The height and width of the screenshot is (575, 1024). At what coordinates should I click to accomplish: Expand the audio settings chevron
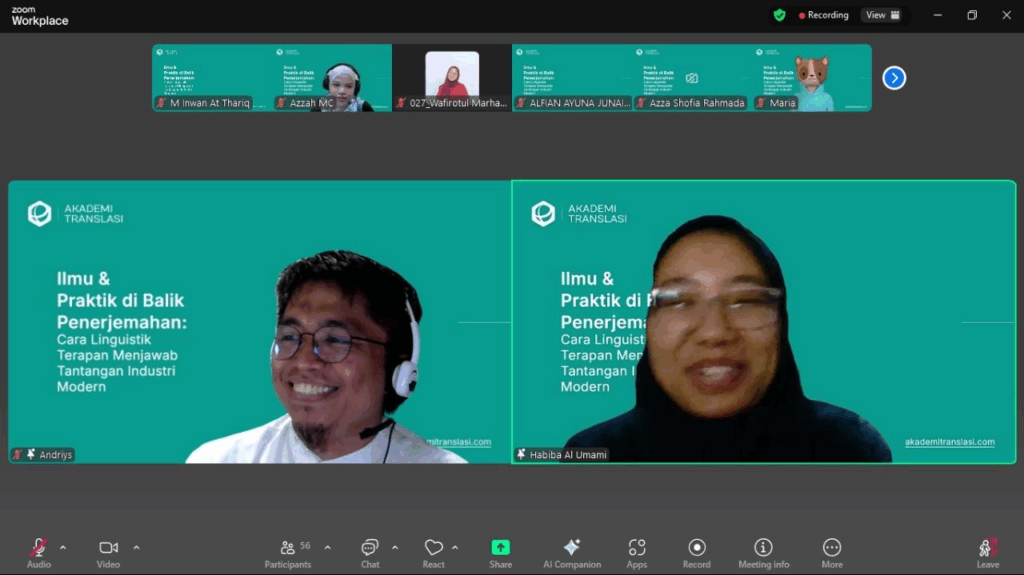(x=63, y=547)
